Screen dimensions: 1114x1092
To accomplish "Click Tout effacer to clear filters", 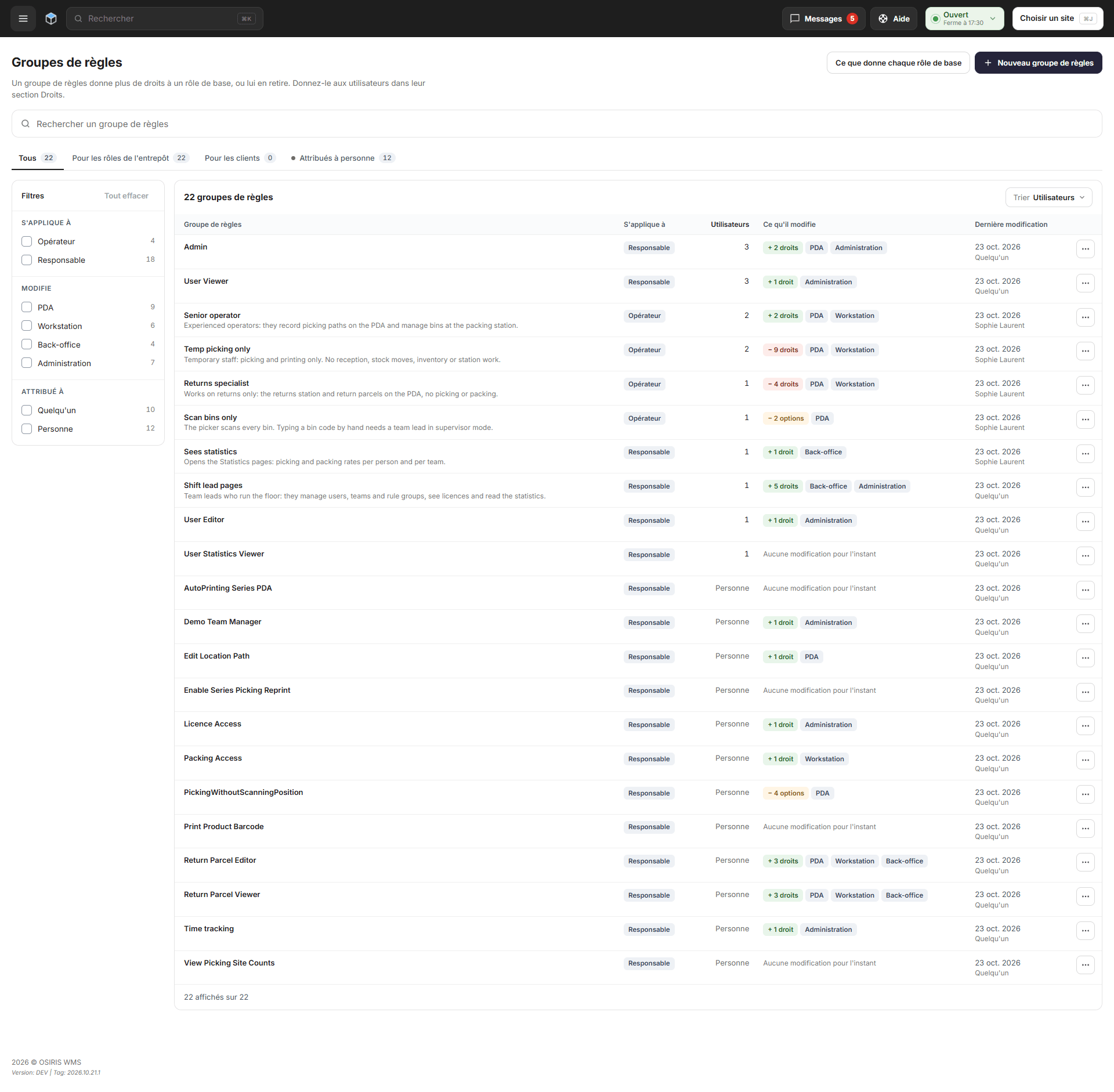I will point(126,196).
